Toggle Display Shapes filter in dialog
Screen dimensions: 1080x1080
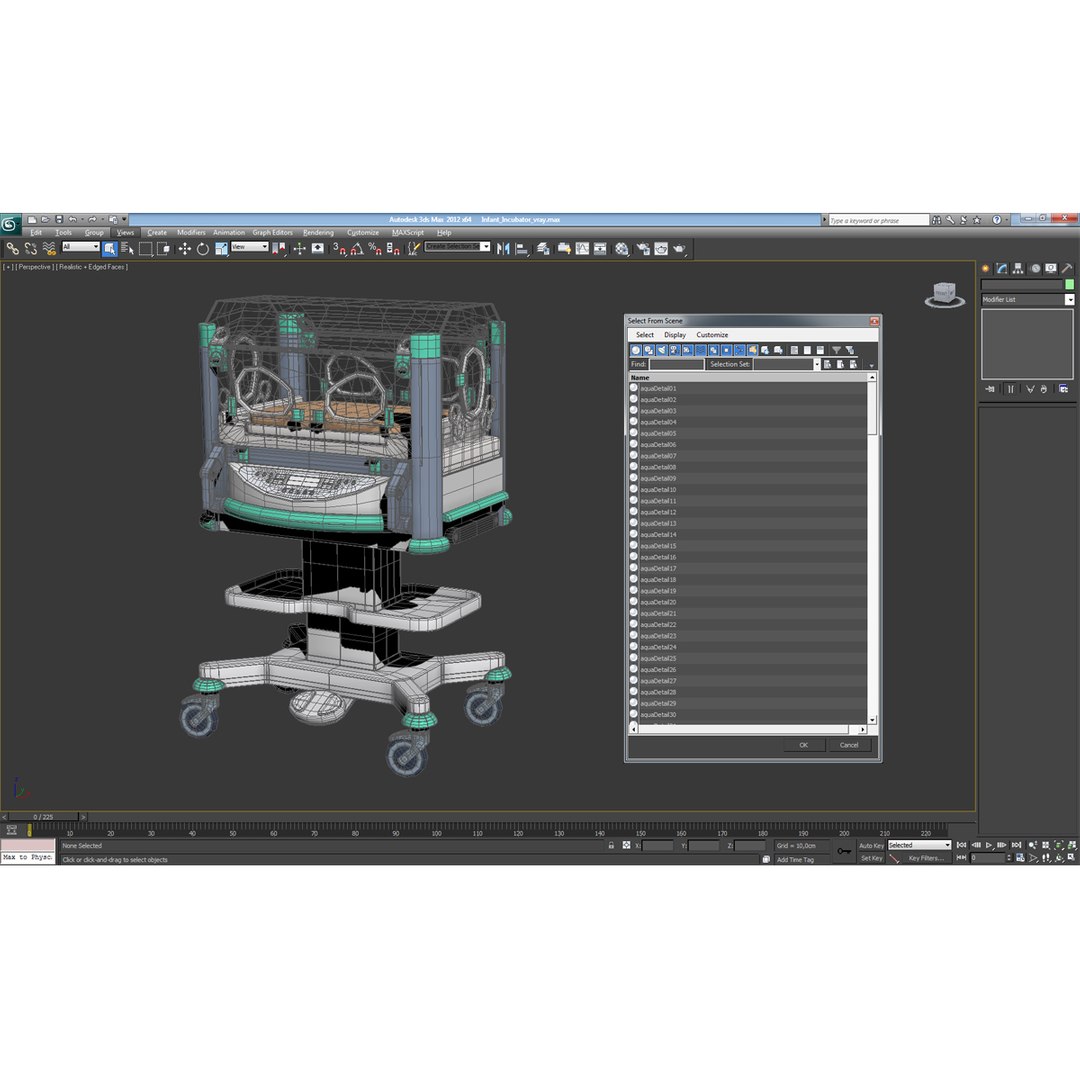click(649, 350)
